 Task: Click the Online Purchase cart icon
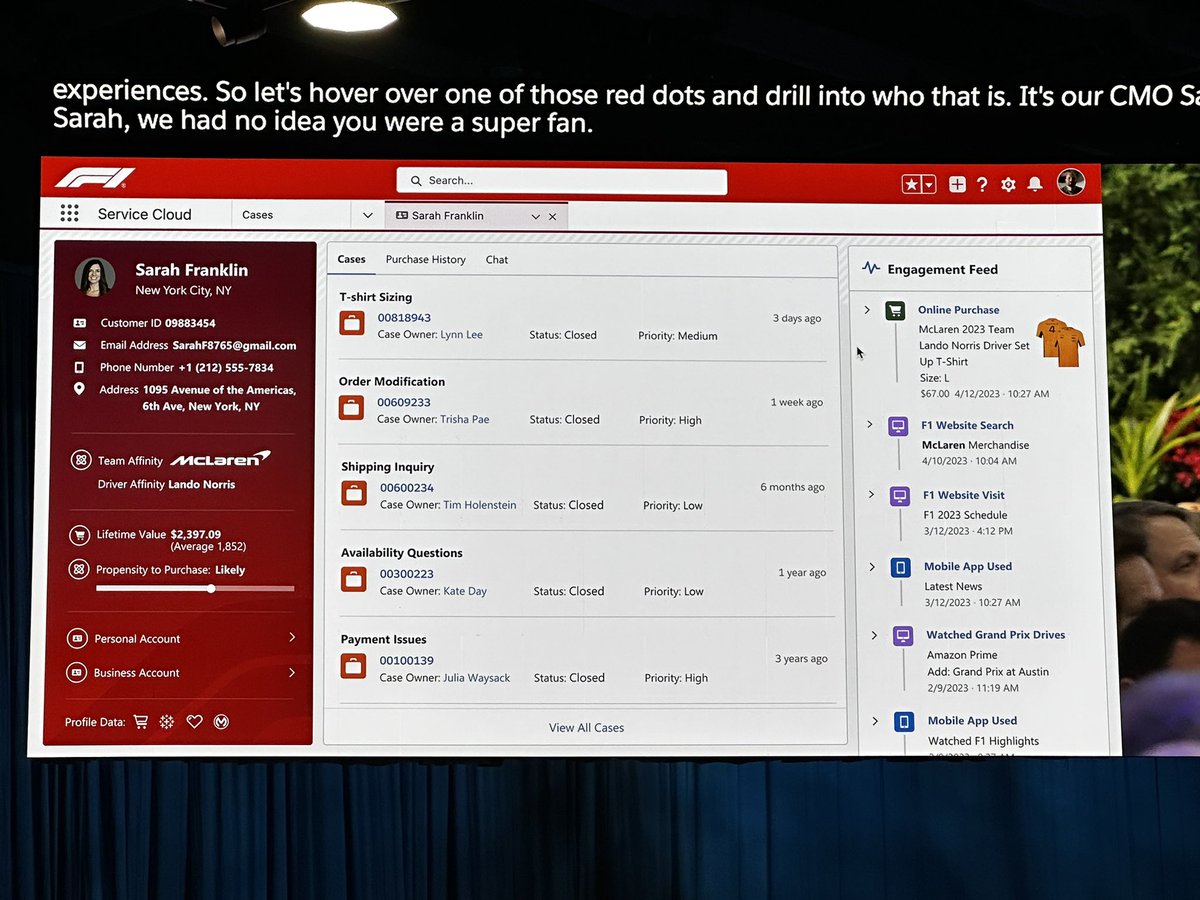[x=895, y=311]
